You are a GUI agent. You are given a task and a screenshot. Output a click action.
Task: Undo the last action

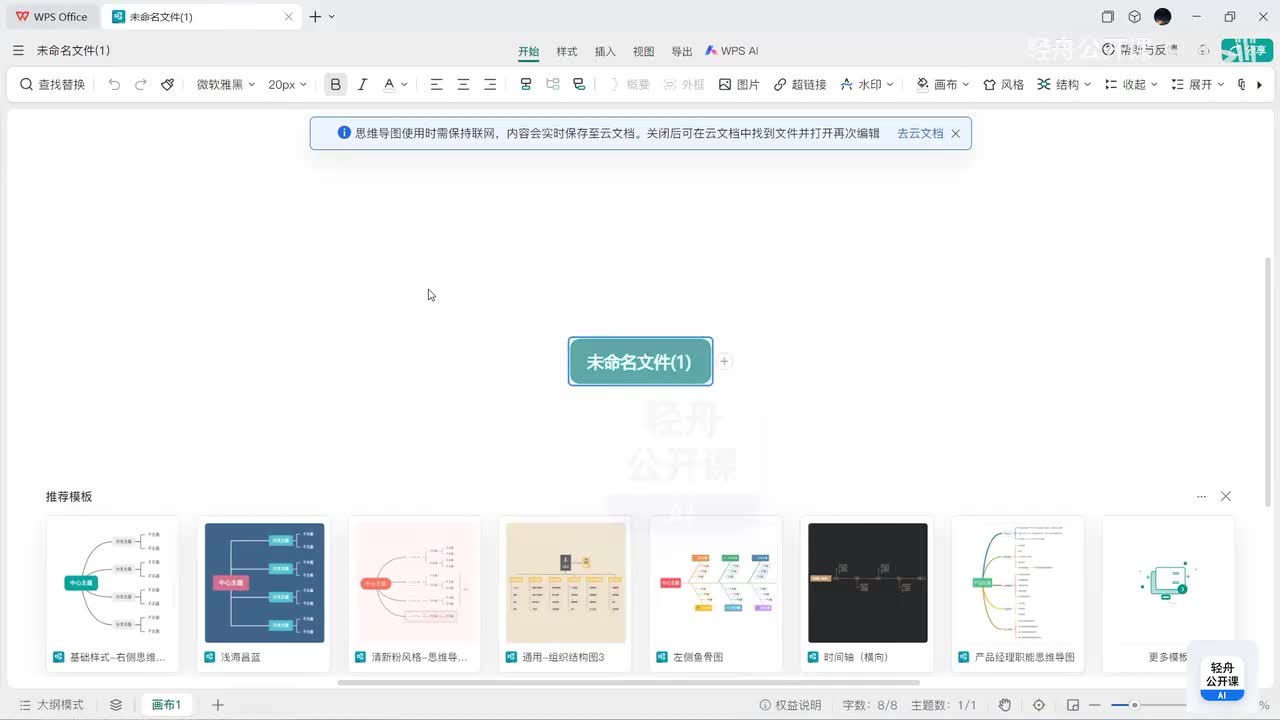pos(114,85)
